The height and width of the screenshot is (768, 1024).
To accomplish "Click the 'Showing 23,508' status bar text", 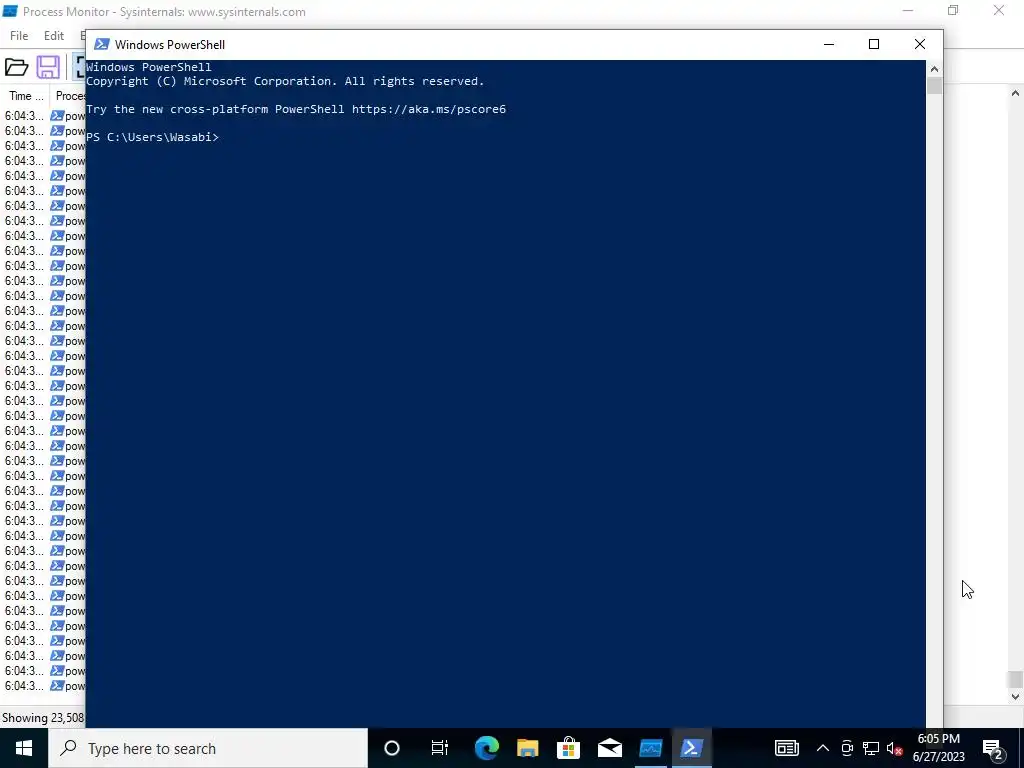I will click(x=42, y=718).
